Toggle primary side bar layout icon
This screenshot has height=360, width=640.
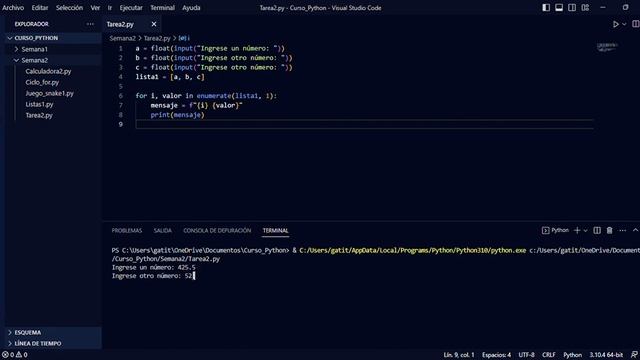(546, 8)
